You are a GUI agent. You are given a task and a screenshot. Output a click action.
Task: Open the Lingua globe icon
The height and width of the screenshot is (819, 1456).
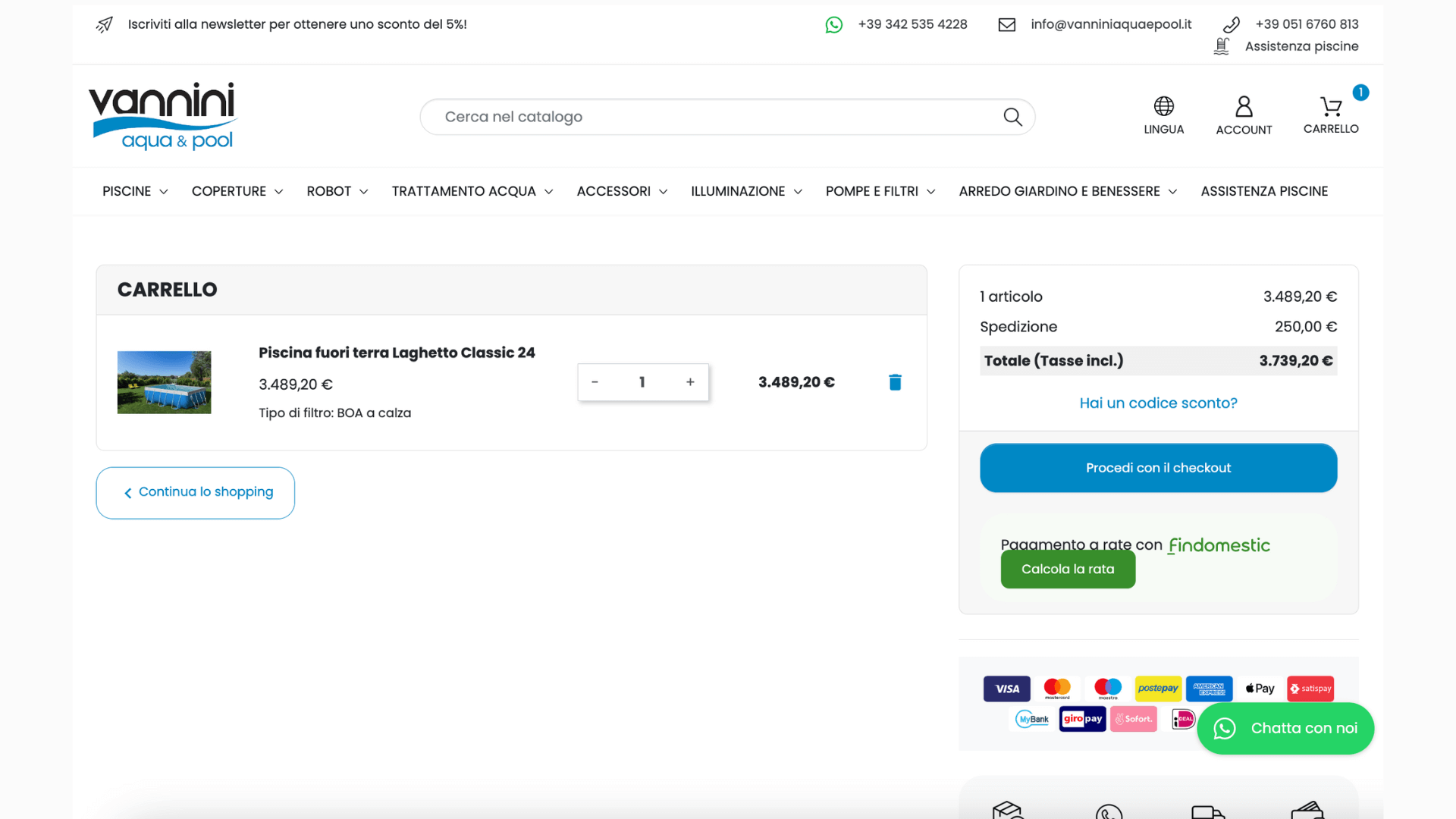pos(1164,106)
